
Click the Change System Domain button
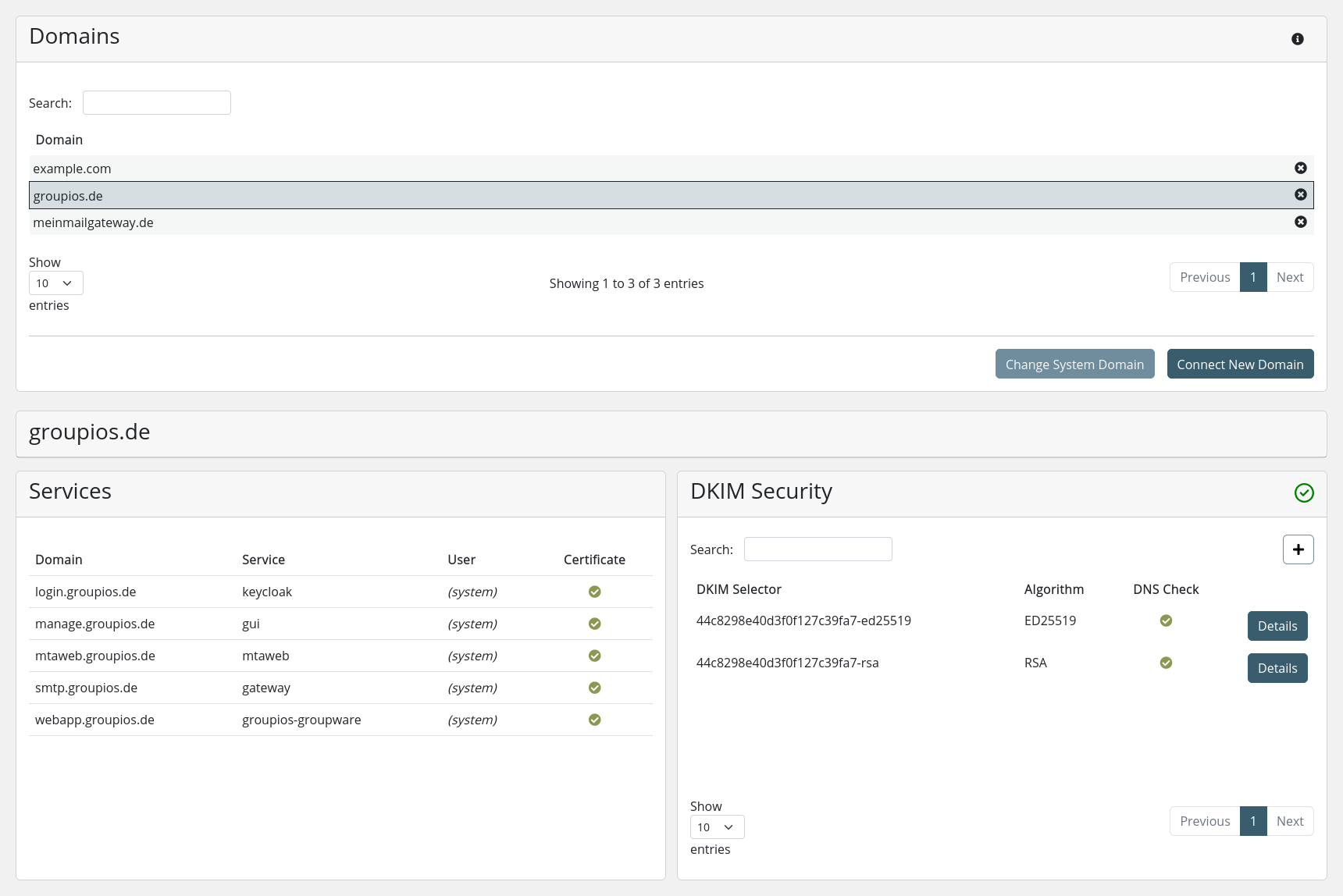(1074, 364)
